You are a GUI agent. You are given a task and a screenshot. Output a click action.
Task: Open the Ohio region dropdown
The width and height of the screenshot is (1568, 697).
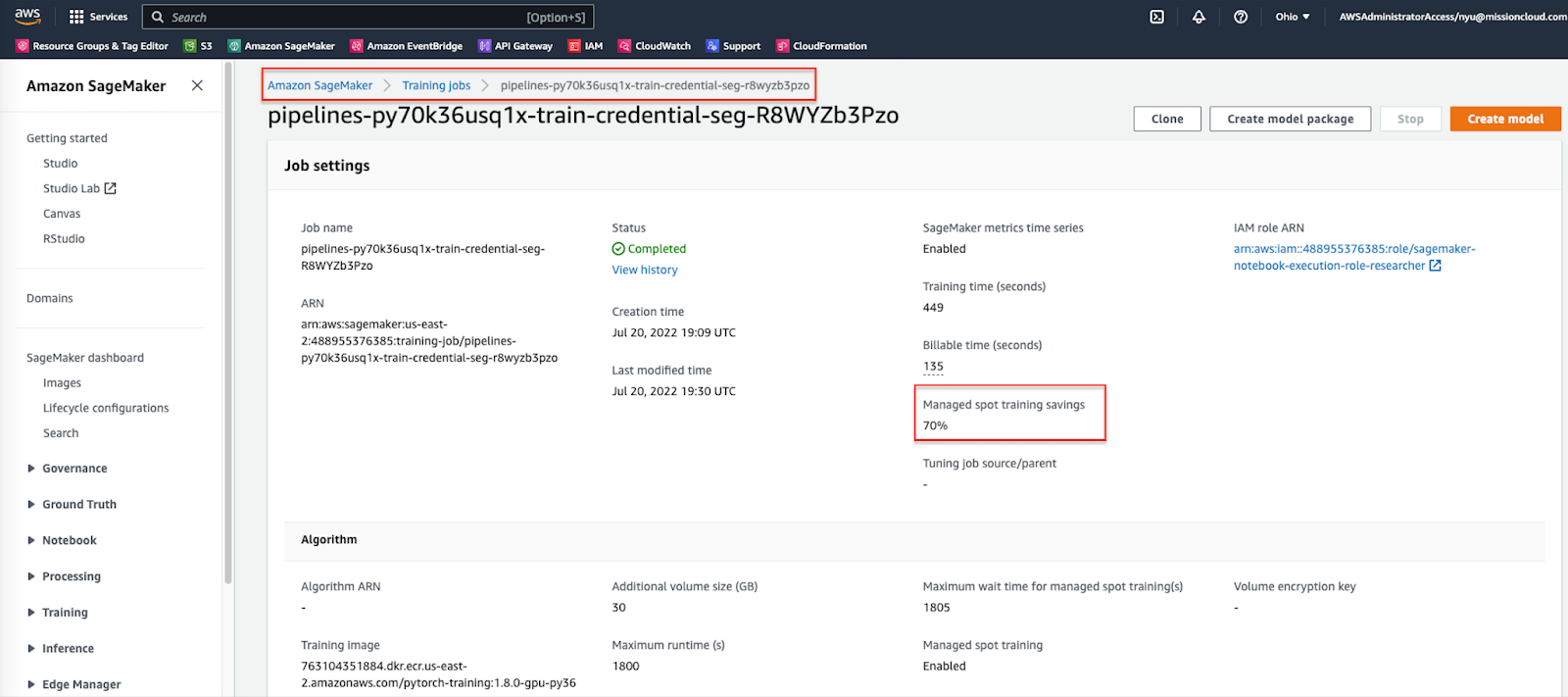[x=1292, y=17]
